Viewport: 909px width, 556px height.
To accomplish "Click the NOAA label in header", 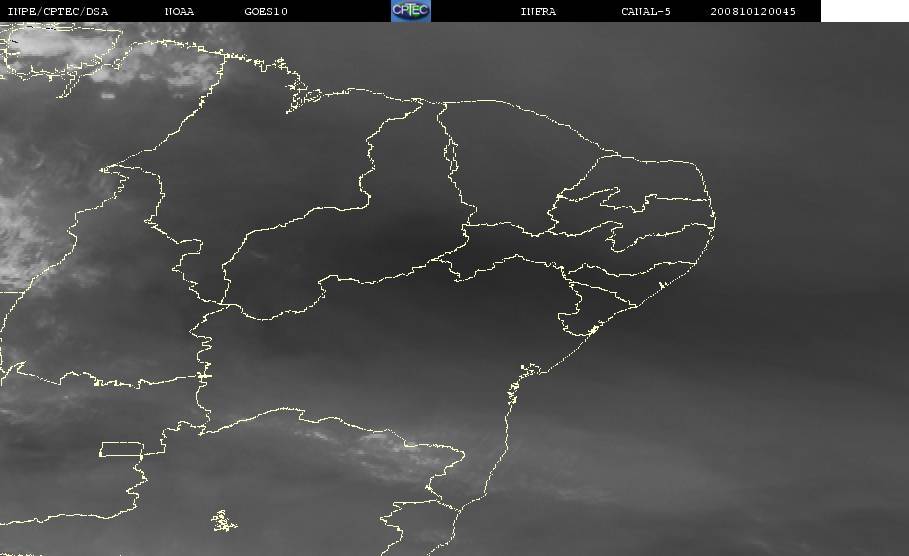I will (179, 12).
